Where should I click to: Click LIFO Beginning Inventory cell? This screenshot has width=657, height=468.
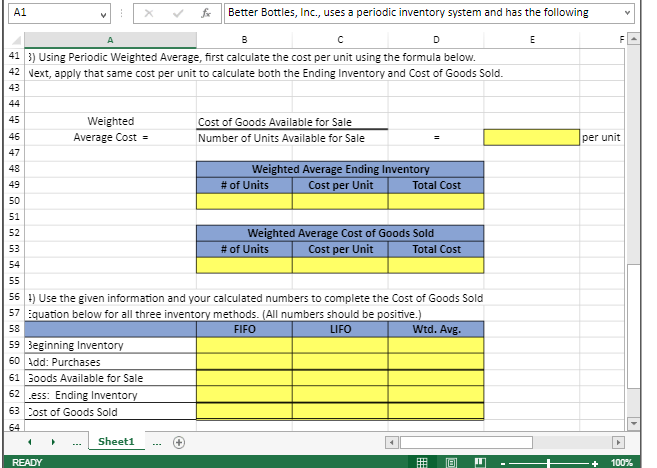340,345
